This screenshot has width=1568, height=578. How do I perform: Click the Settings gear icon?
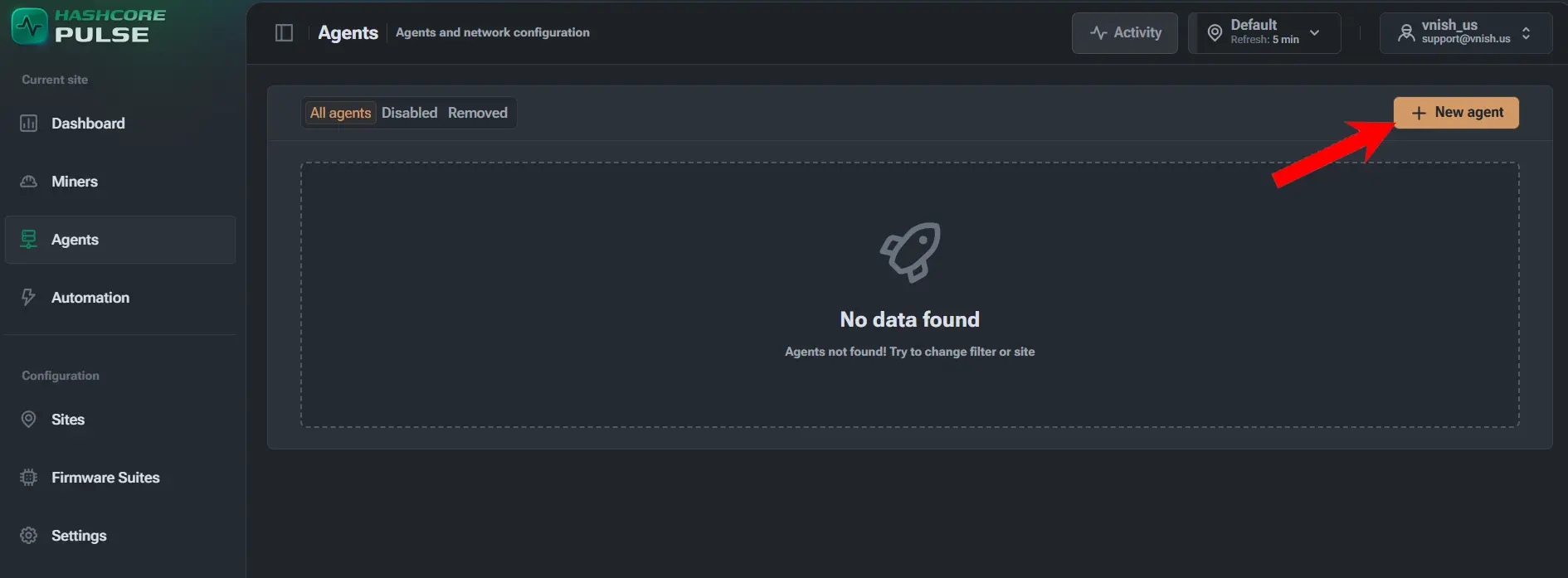click(x=29, y=536)
